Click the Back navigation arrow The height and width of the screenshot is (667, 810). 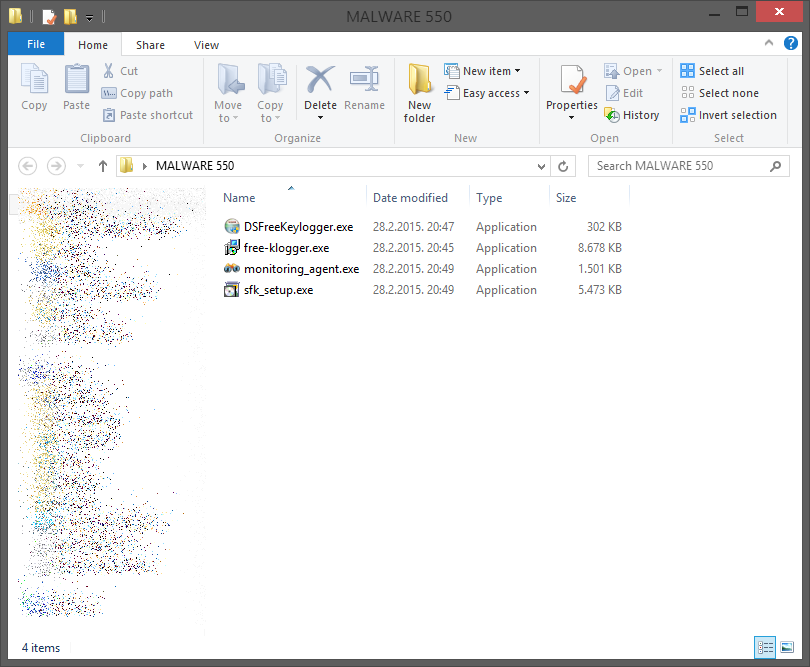pos(27,166)
